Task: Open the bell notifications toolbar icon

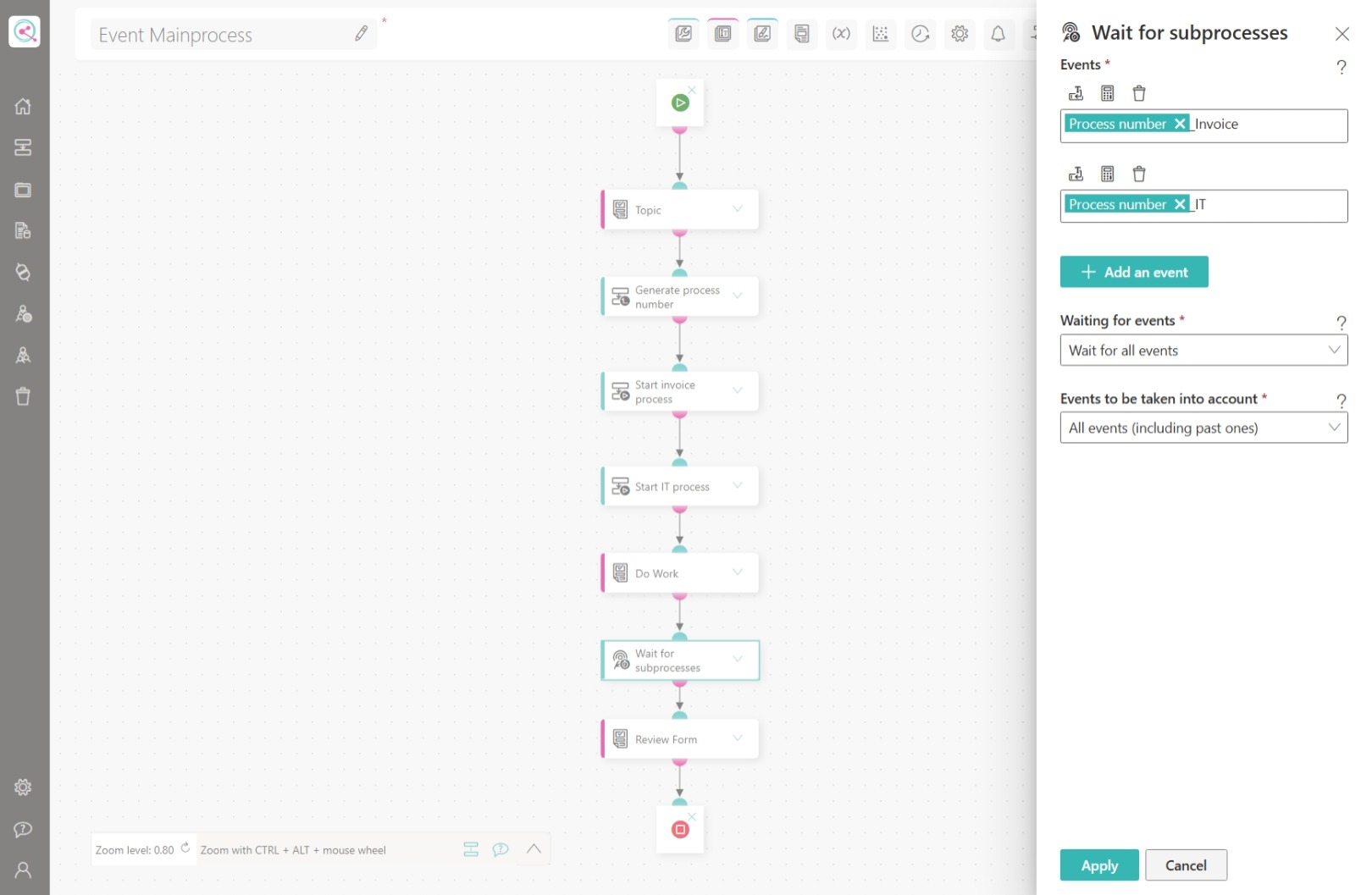Action: 999,34
